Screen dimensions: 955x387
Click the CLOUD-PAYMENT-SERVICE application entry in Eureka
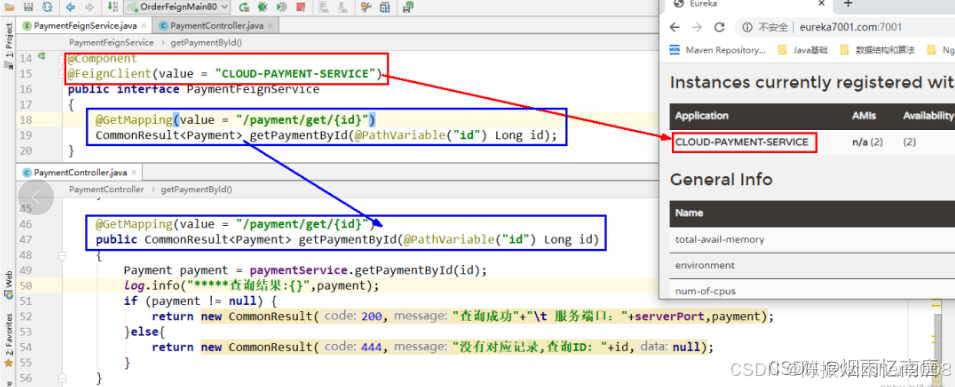tap(742, 143)
